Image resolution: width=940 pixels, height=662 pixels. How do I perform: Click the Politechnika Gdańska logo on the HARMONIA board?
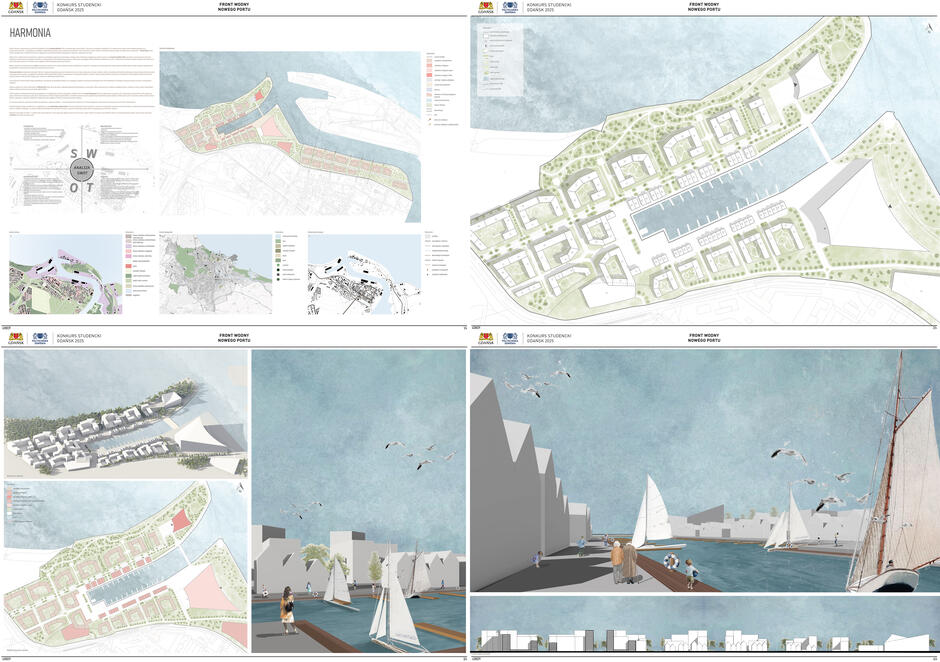pos(40,7)
